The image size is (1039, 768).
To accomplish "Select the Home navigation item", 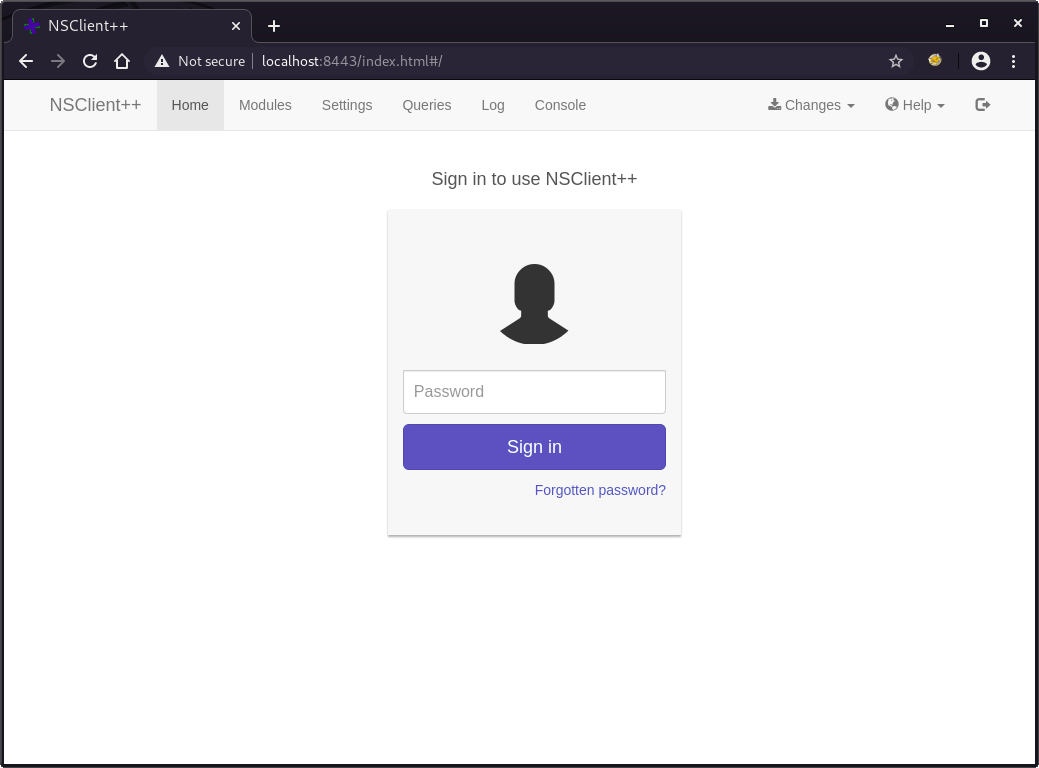I will click(x=190, y=105).
